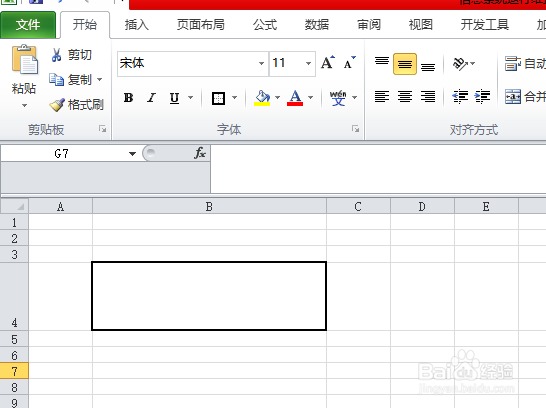Expand the Copy options arrow

pos(100,80)
